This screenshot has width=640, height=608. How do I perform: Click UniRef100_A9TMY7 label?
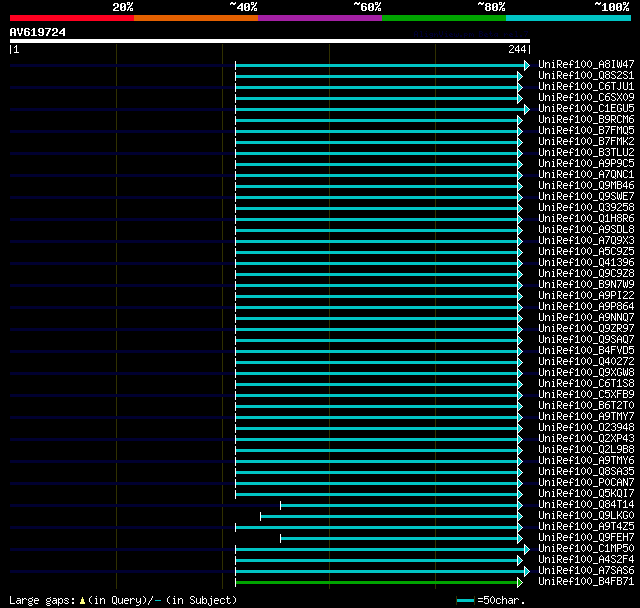pyautogui.click(x=586, y=417)
